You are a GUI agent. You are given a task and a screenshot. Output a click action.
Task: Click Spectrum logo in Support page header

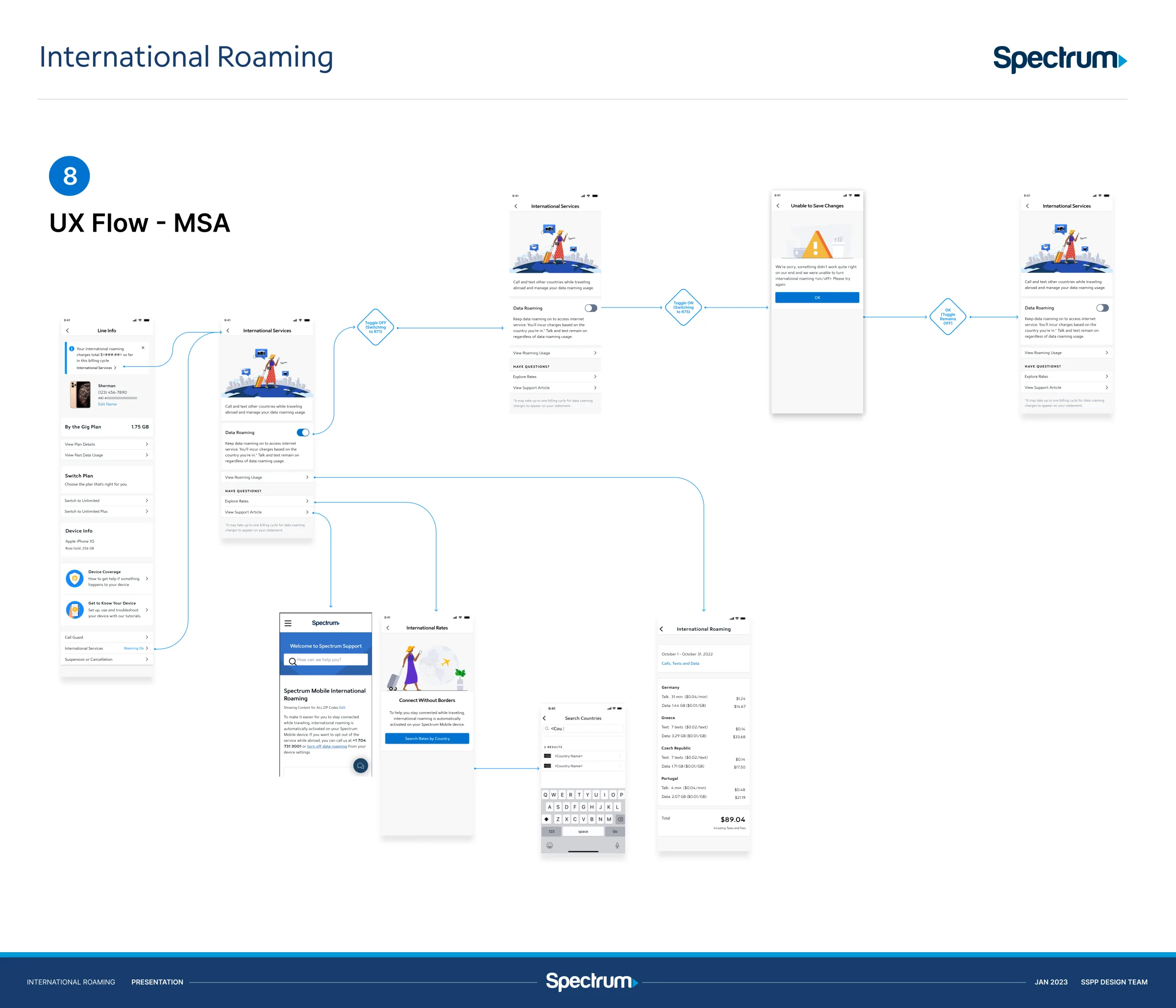pyautogui.click(x=326, y=623)
